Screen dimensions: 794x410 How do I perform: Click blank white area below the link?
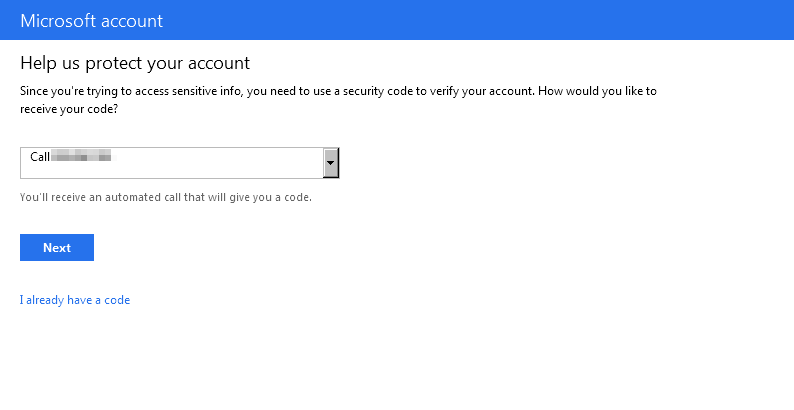point(400,360)
